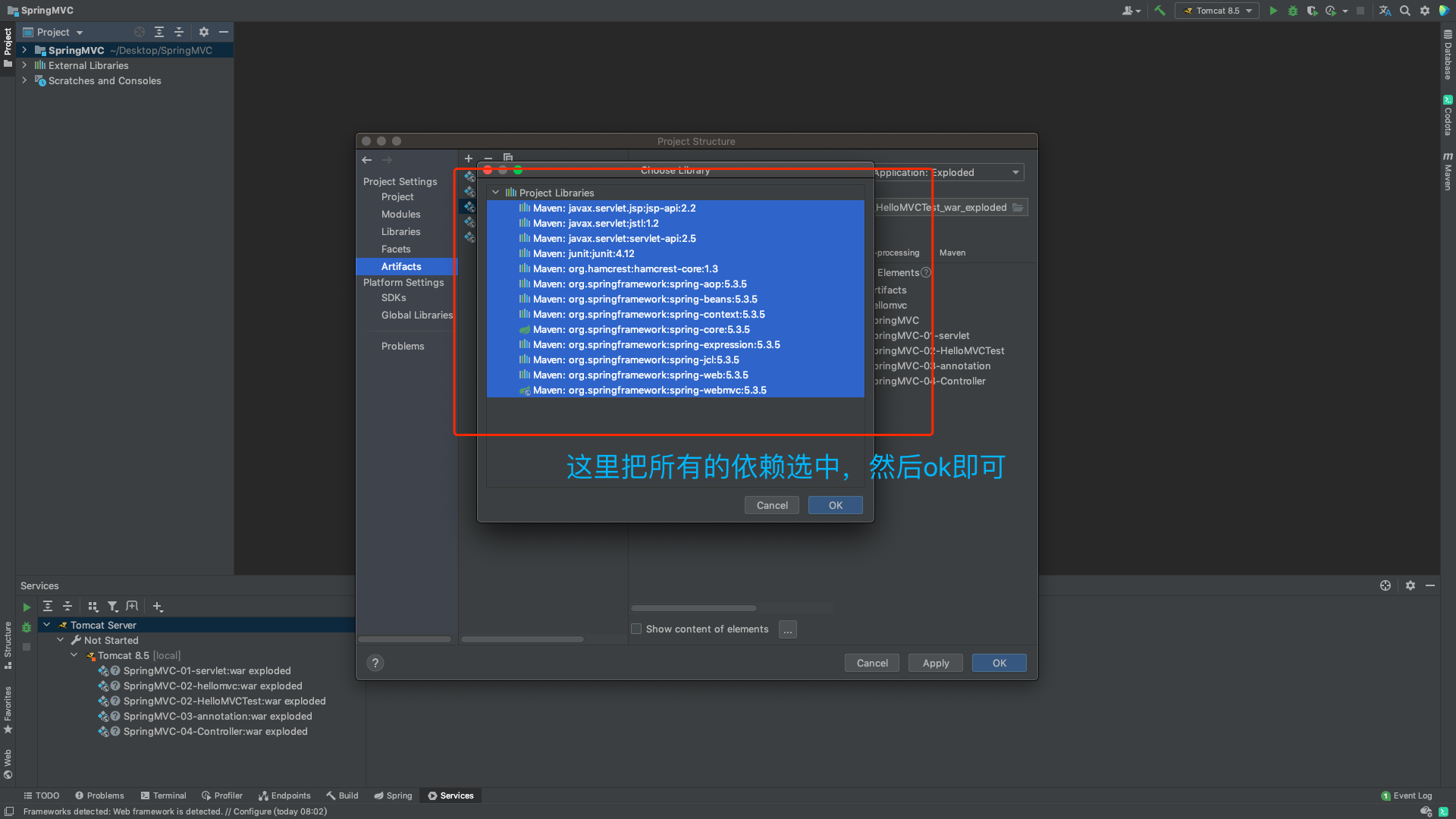Open the Tomcat 8.5 run configuration dropdown
Image resolution: width=1456 pixels, height=819 pixels.
tap(1217, 11)
